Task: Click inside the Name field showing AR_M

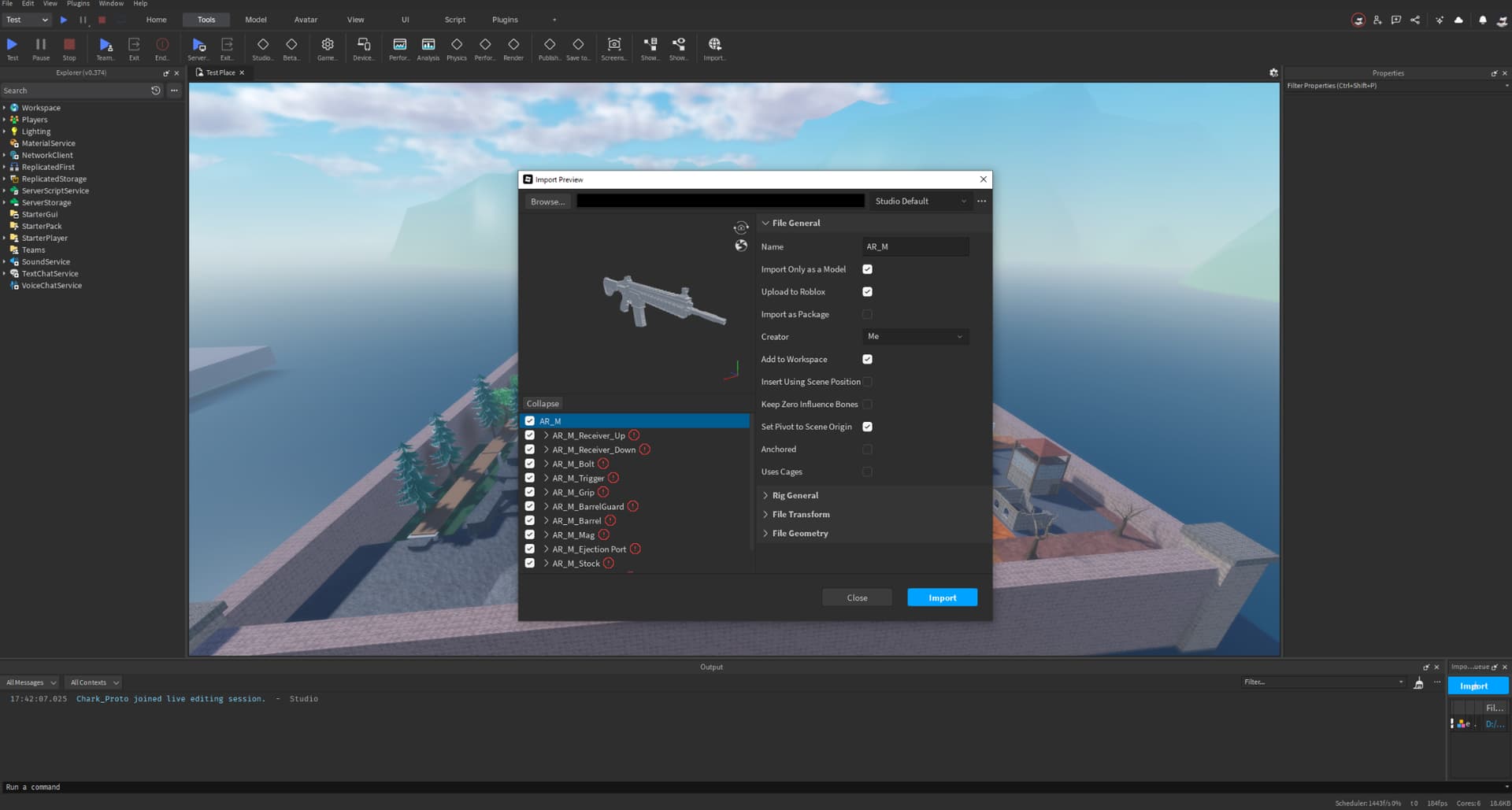Action: pos(915,246)
